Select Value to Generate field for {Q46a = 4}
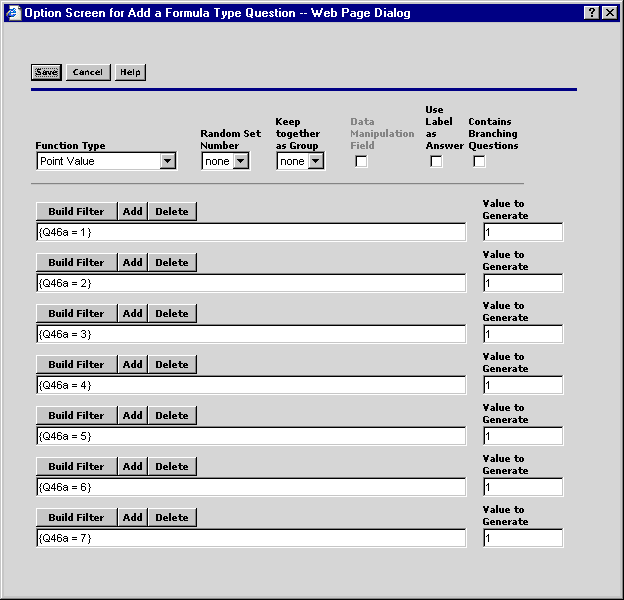 [x=522, y=385]
